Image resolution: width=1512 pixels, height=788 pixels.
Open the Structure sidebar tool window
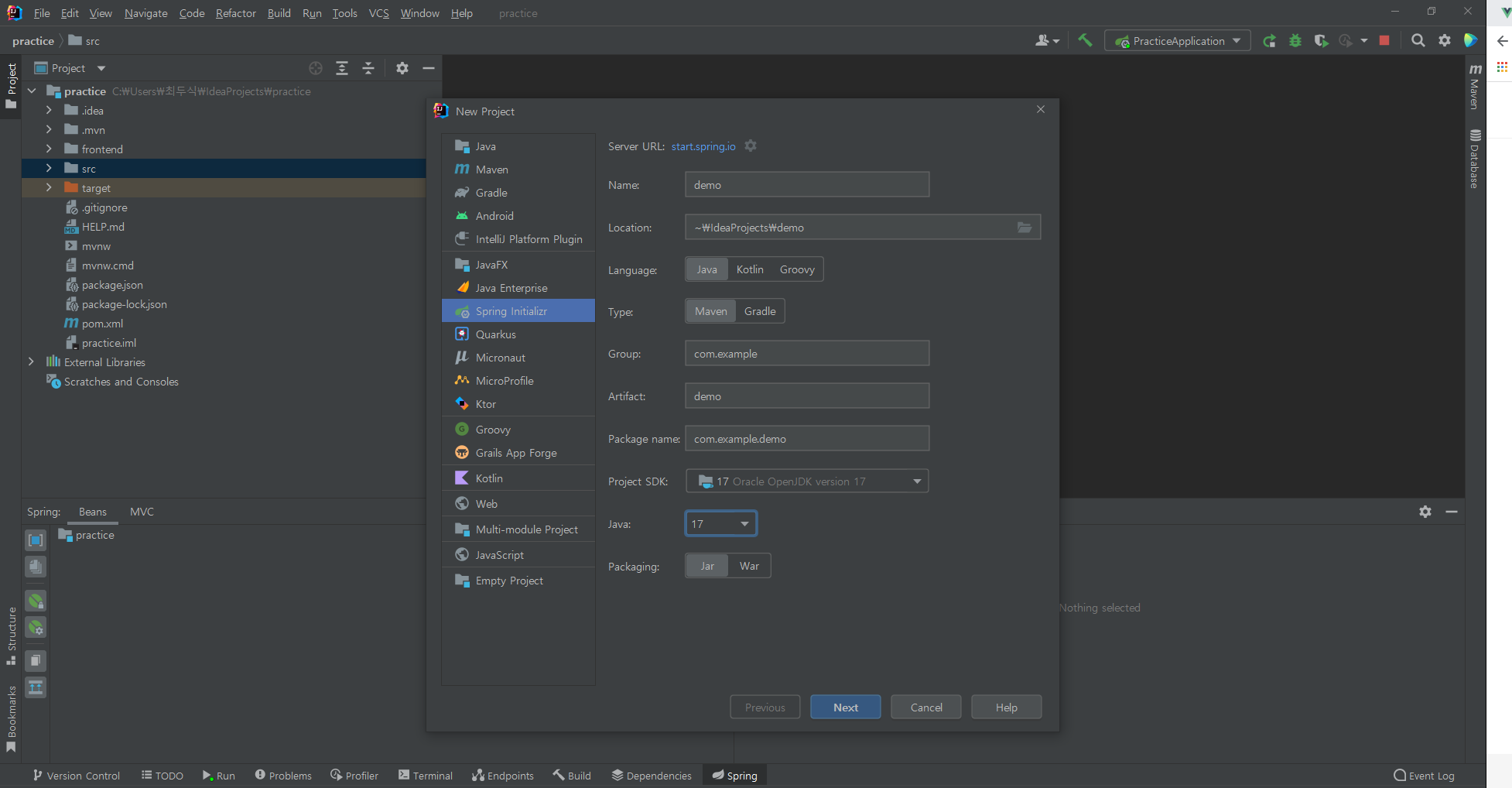tap(12, 636)
